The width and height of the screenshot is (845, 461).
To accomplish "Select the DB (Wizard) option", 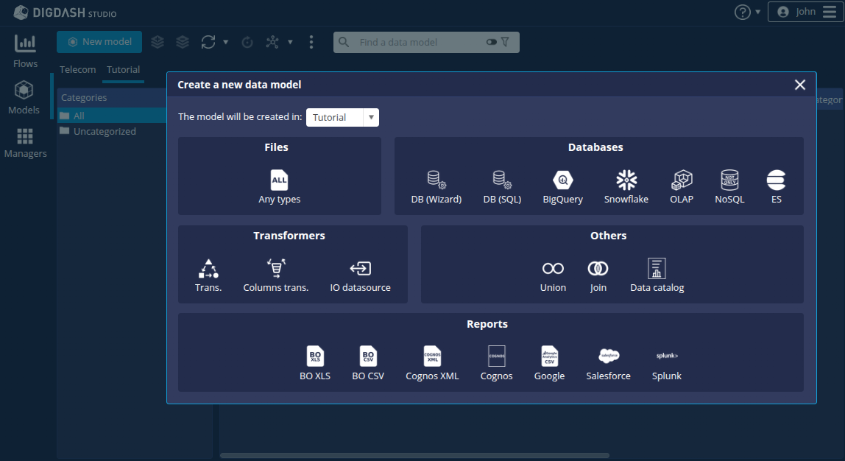I will [436, 186].
